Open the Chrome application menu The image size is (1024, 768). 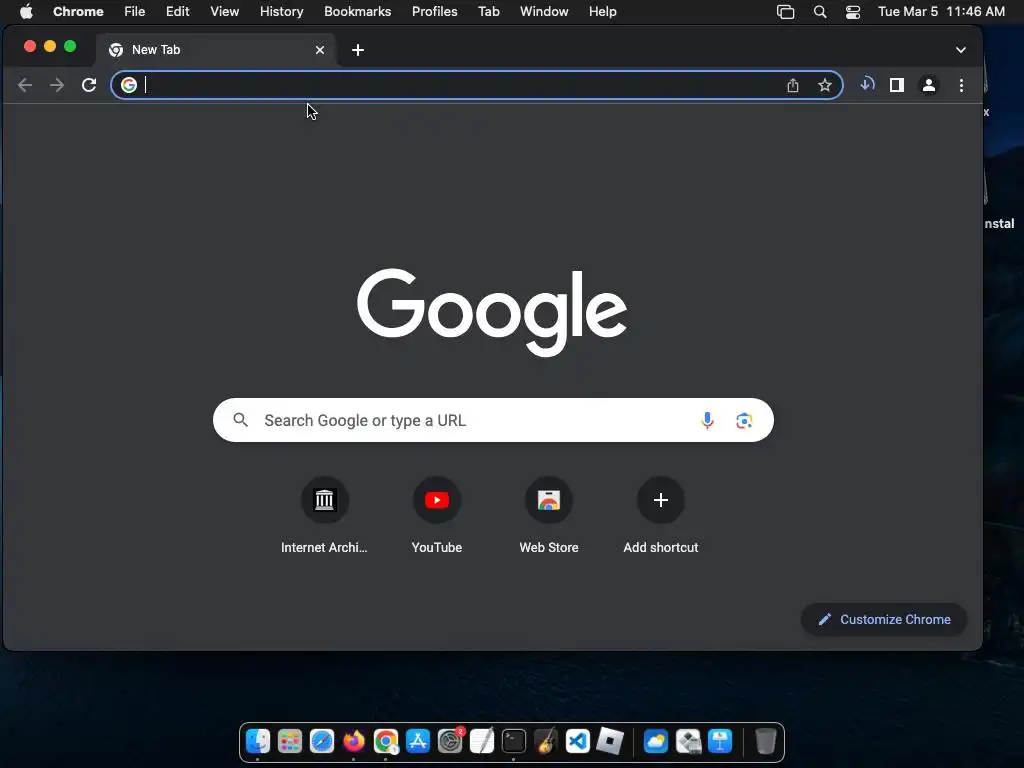[x=78, y=11]
